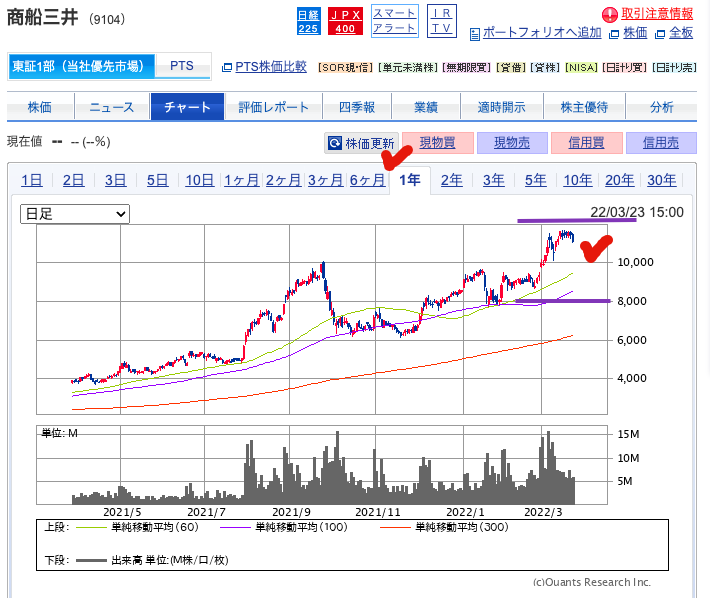The image size is (710, 598).
Task: Select the 6ヶ月 chart period
Action: [x=367, y=180]
